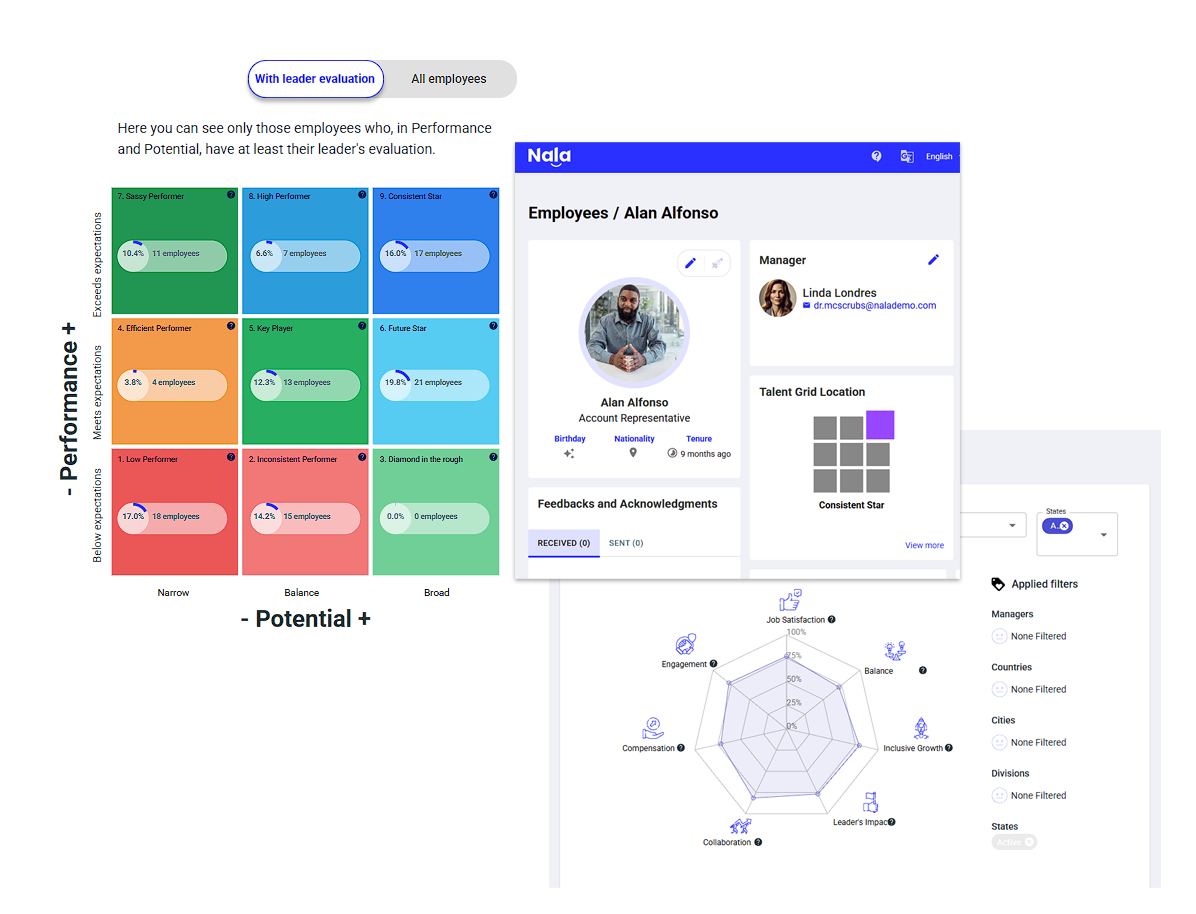Click the help icon in Nala header
Image resolution: width=1196 pixels, height=914 pixels.
click(x=876, y=156)
